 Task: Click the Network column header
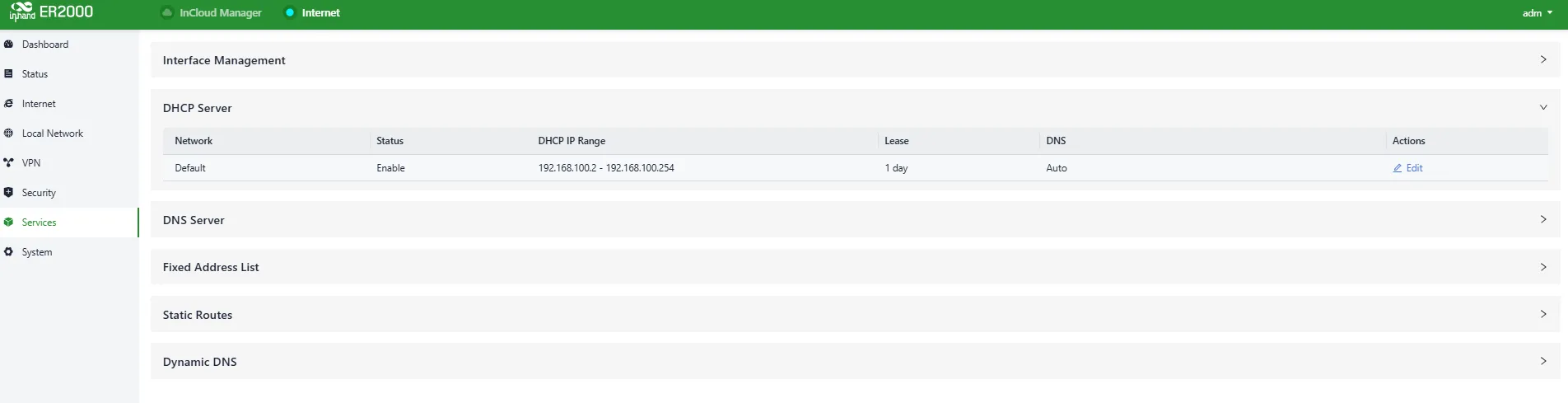pos(194,141)
